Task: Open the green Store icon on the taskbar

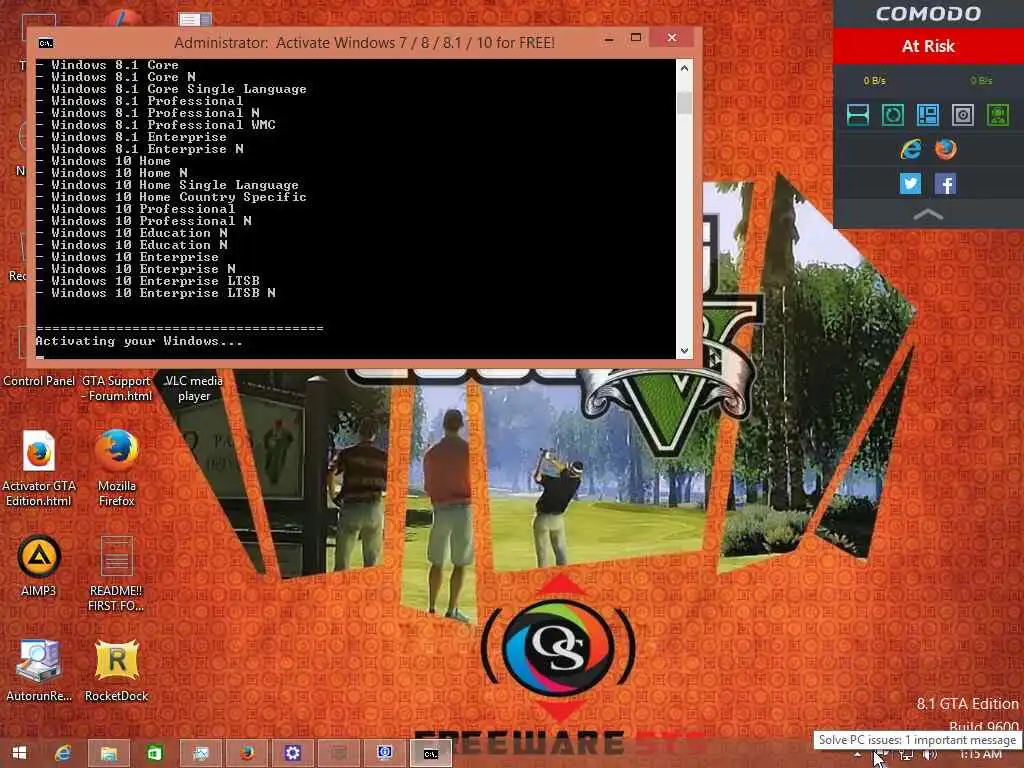Action: (154, 754)
